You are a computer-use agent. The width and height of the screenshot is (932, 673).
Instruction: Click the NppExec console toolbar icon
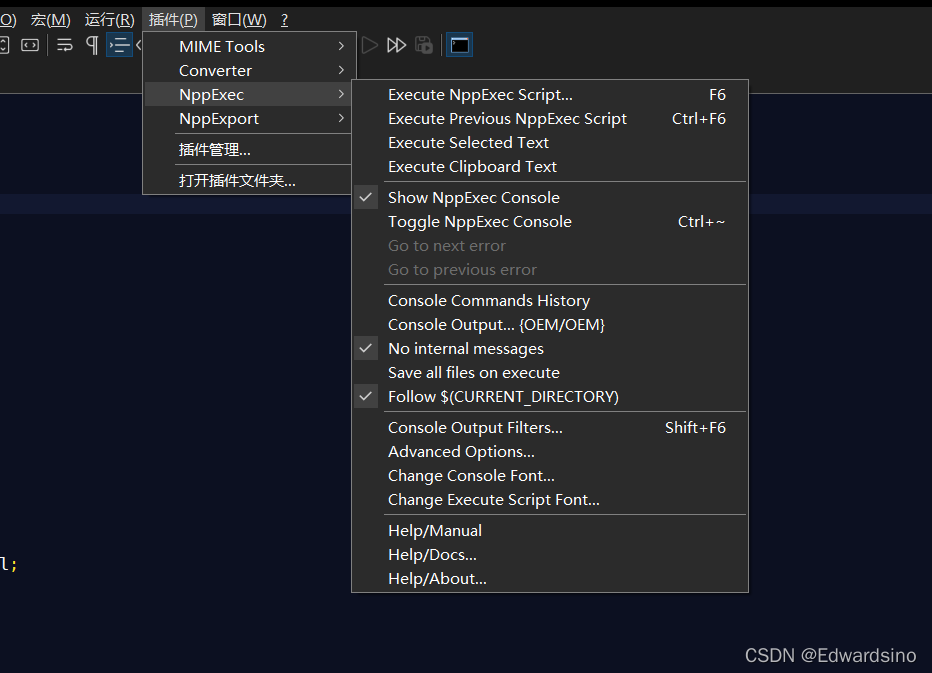(x=459, y=45)
